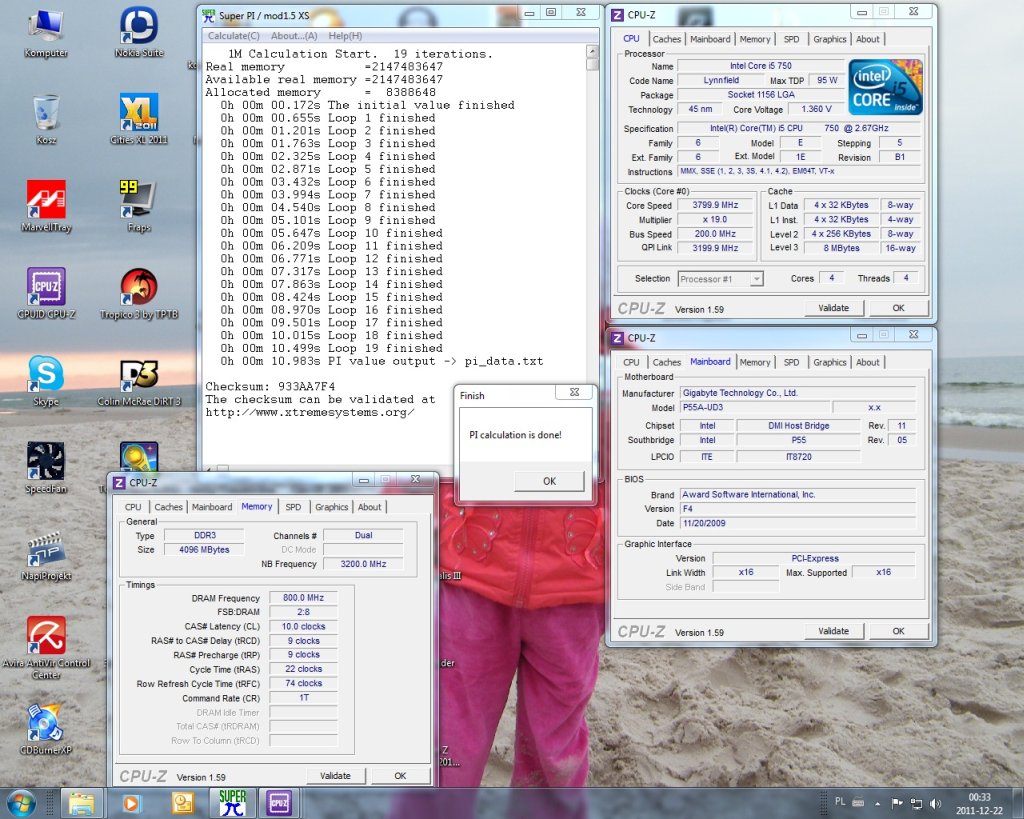Click the volume speaker tray icon
This screenshot has height=819, width=1024.
pos(935,803)
